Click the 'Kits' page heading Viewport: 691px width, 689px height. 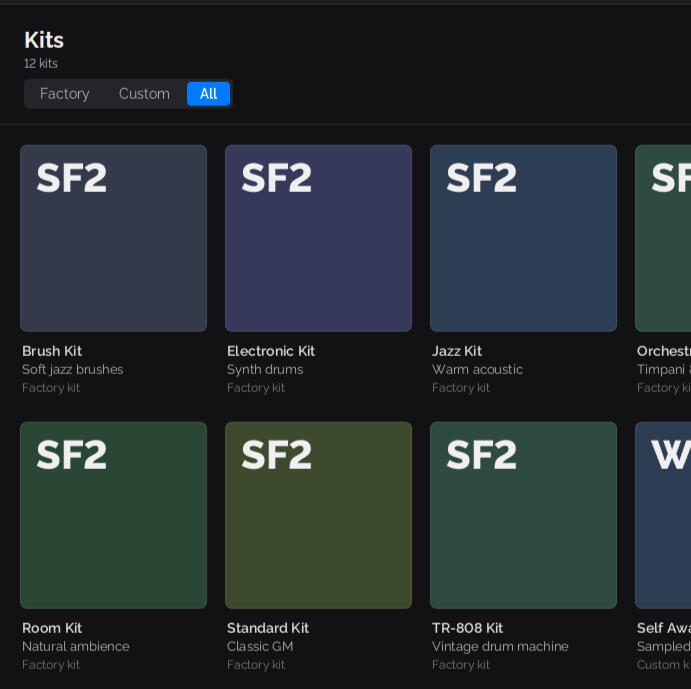(x=44, y=40)
